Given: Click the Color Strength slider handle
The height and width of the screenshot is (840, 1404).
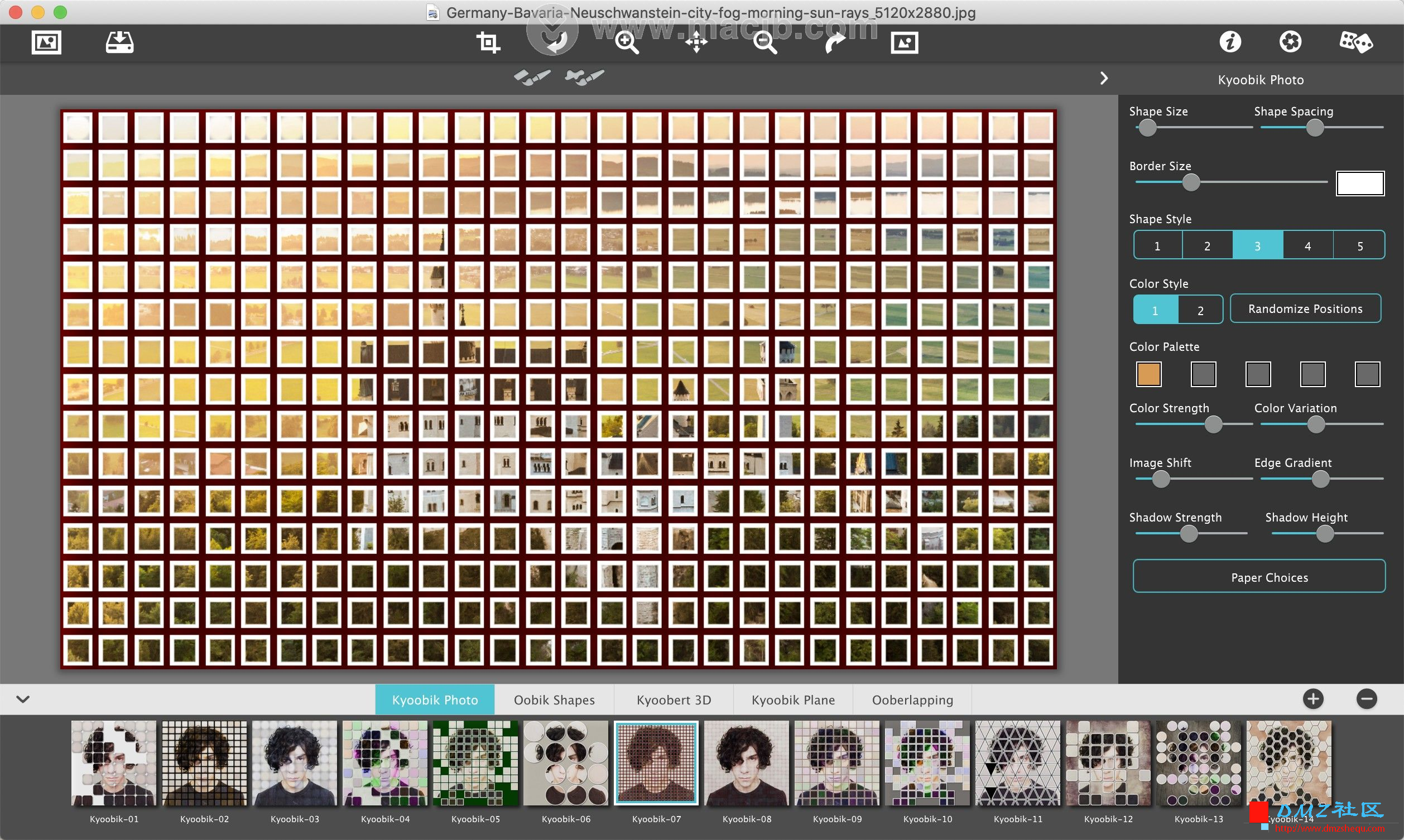Looking at the screenshot, I should click(1213, 424).
